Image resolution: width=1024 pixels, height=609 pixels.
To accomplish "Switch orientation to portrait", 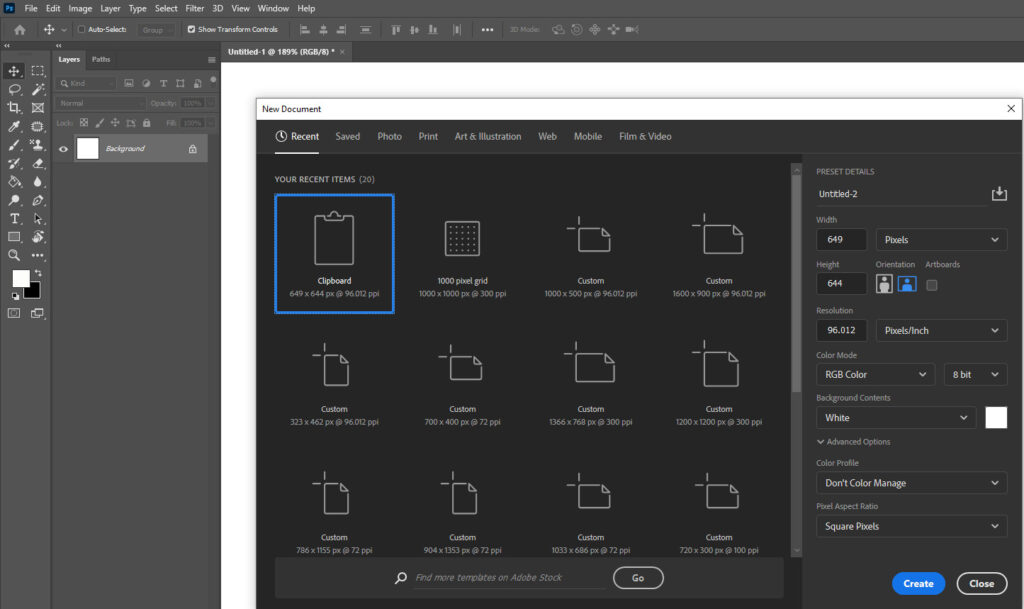I will coord(884,283).
